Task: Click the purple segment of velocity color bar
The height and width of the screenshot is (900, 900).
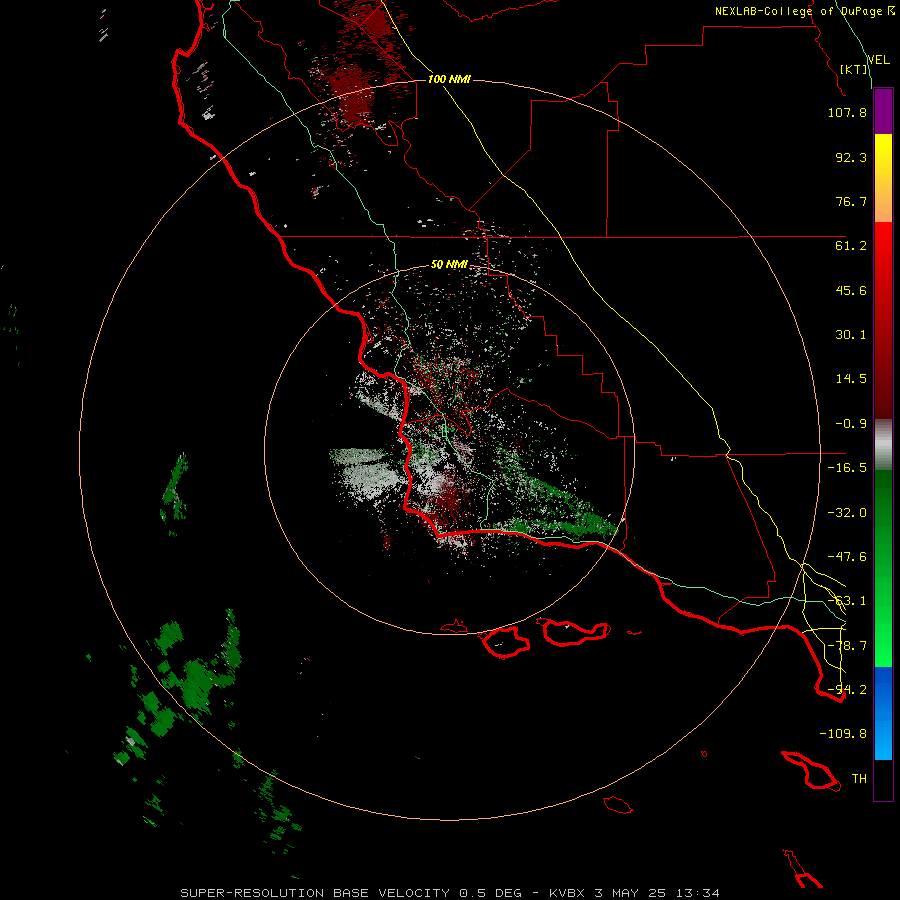Action: [883, 111]
